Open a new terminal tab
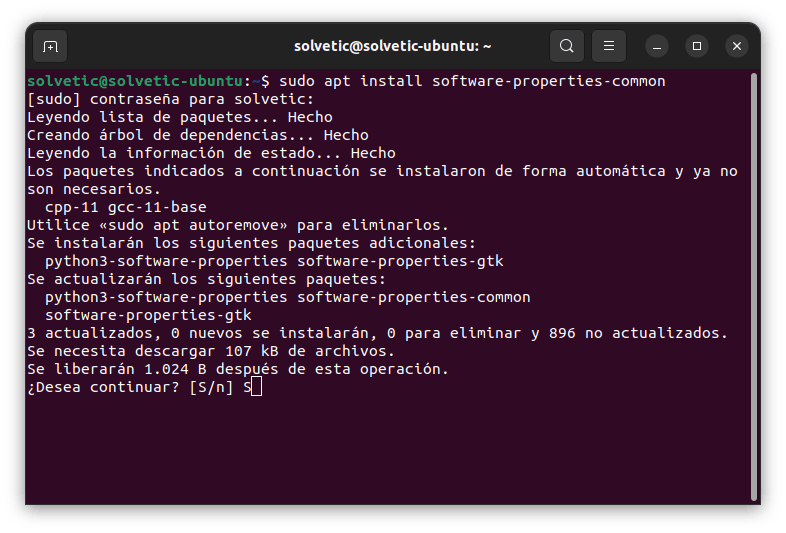This screenshot has width=786, height=533. 50,46
